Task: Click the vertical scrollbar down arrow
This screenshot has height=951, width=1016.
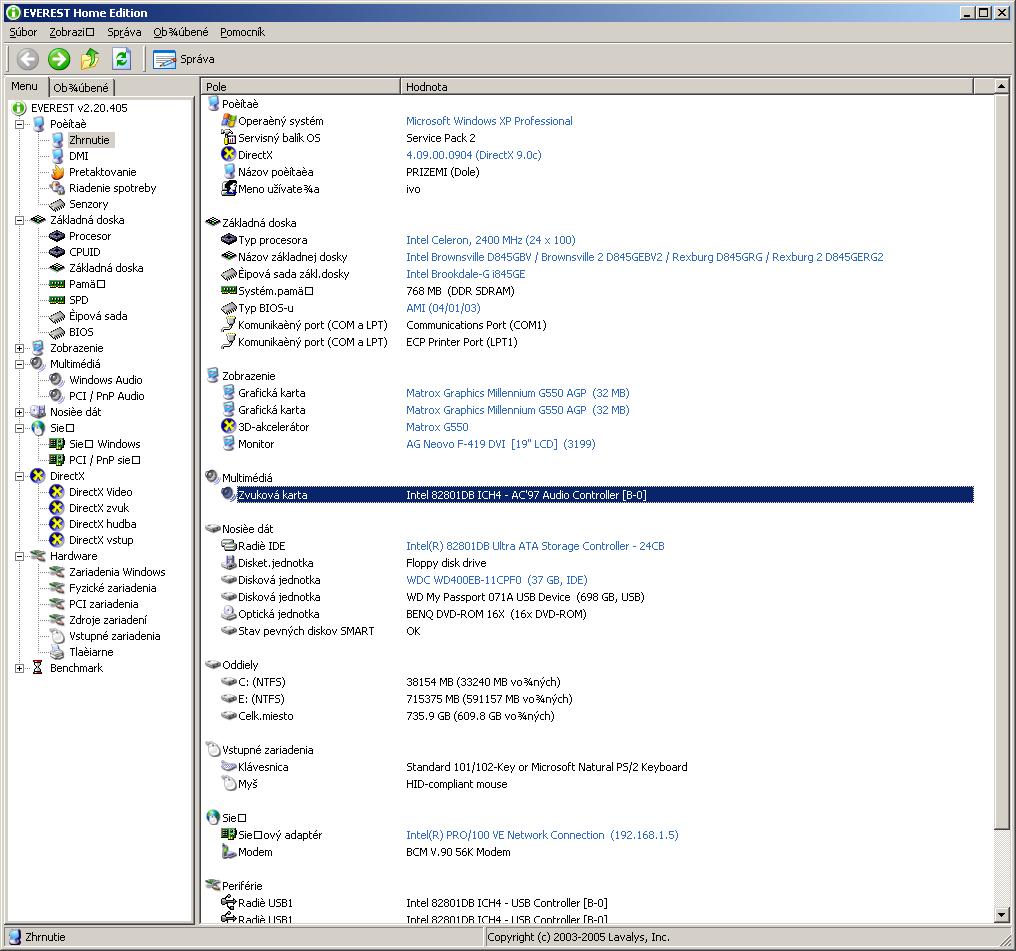Action: 1002,914
